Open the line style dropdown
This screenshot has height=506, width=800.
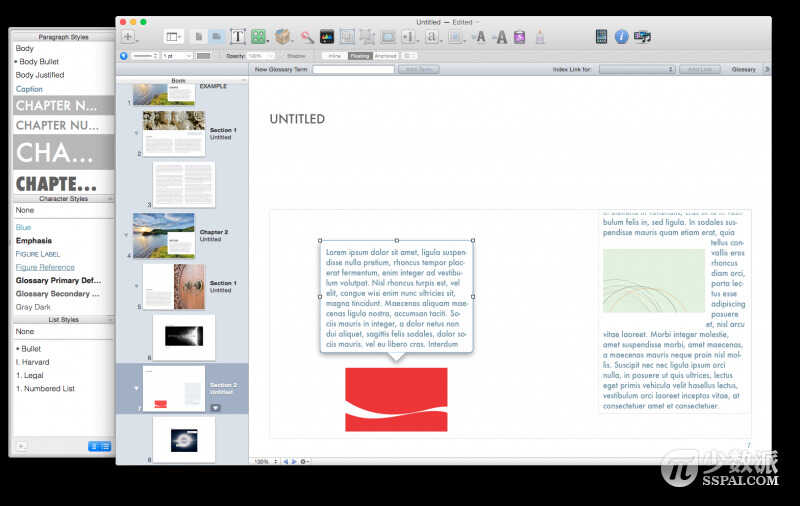145,56
